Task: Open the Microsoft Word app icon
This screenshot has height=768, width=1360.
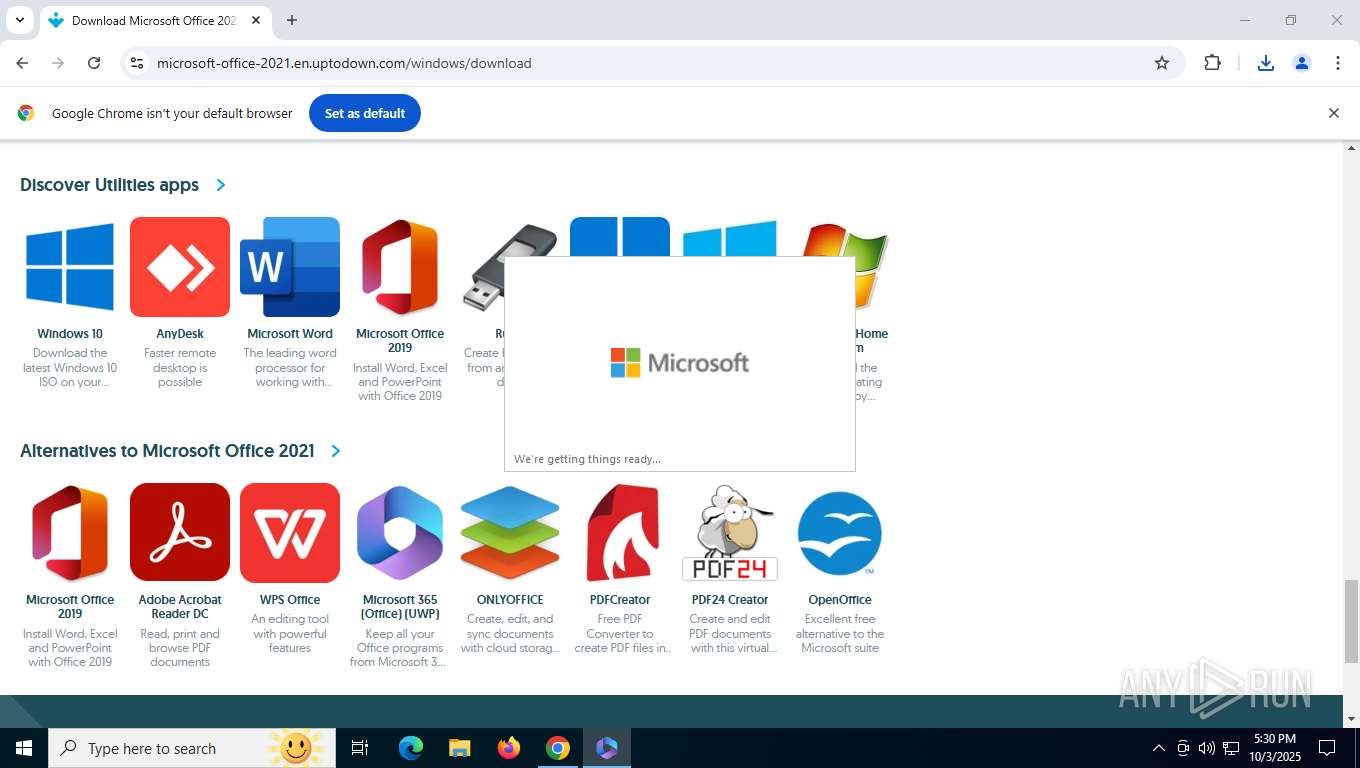Action: point(290,267)
